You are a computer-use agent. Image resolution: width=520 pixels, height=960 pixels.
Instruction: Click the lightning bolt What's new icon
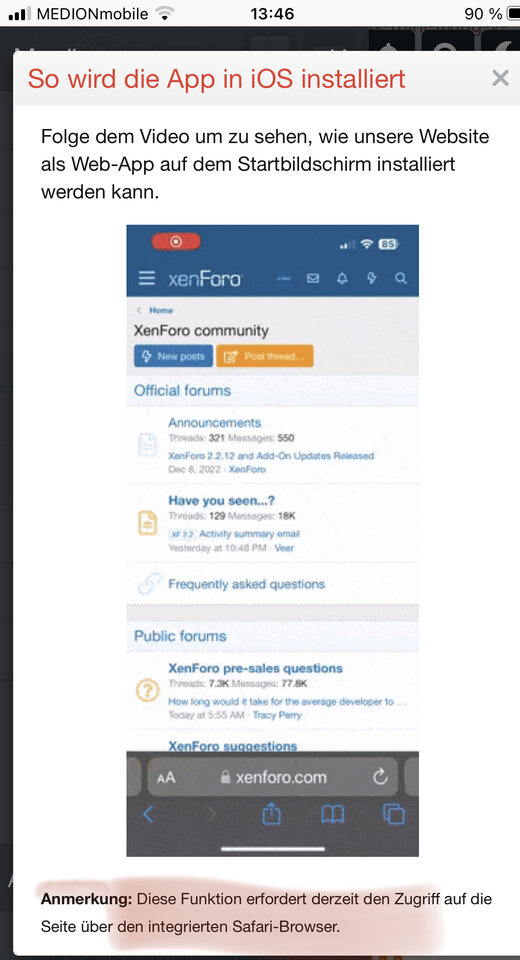pyautogui.click(x=372, y=279)
